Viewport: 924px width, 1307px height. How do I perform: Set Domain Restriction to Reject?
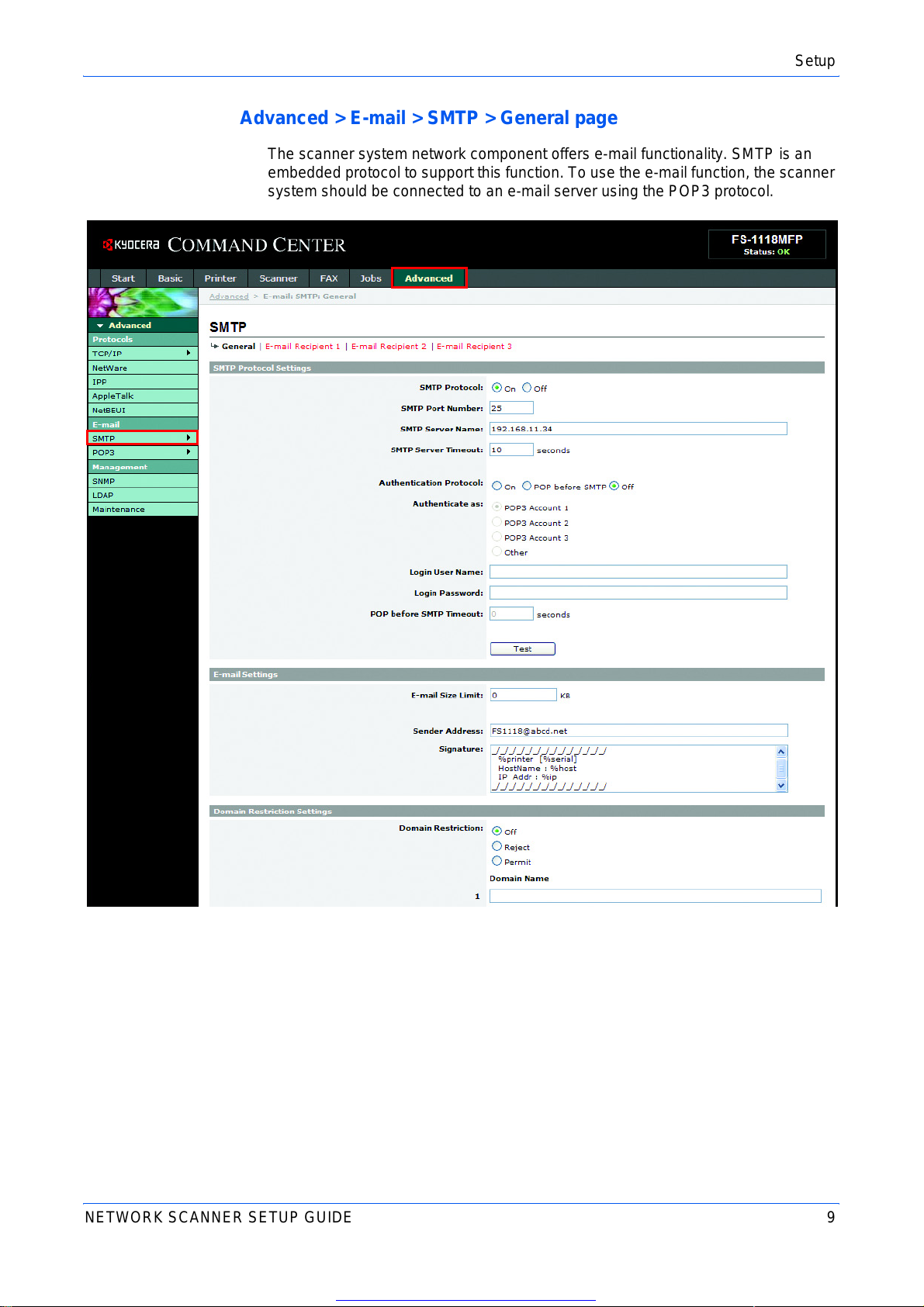tap(497, 846)
